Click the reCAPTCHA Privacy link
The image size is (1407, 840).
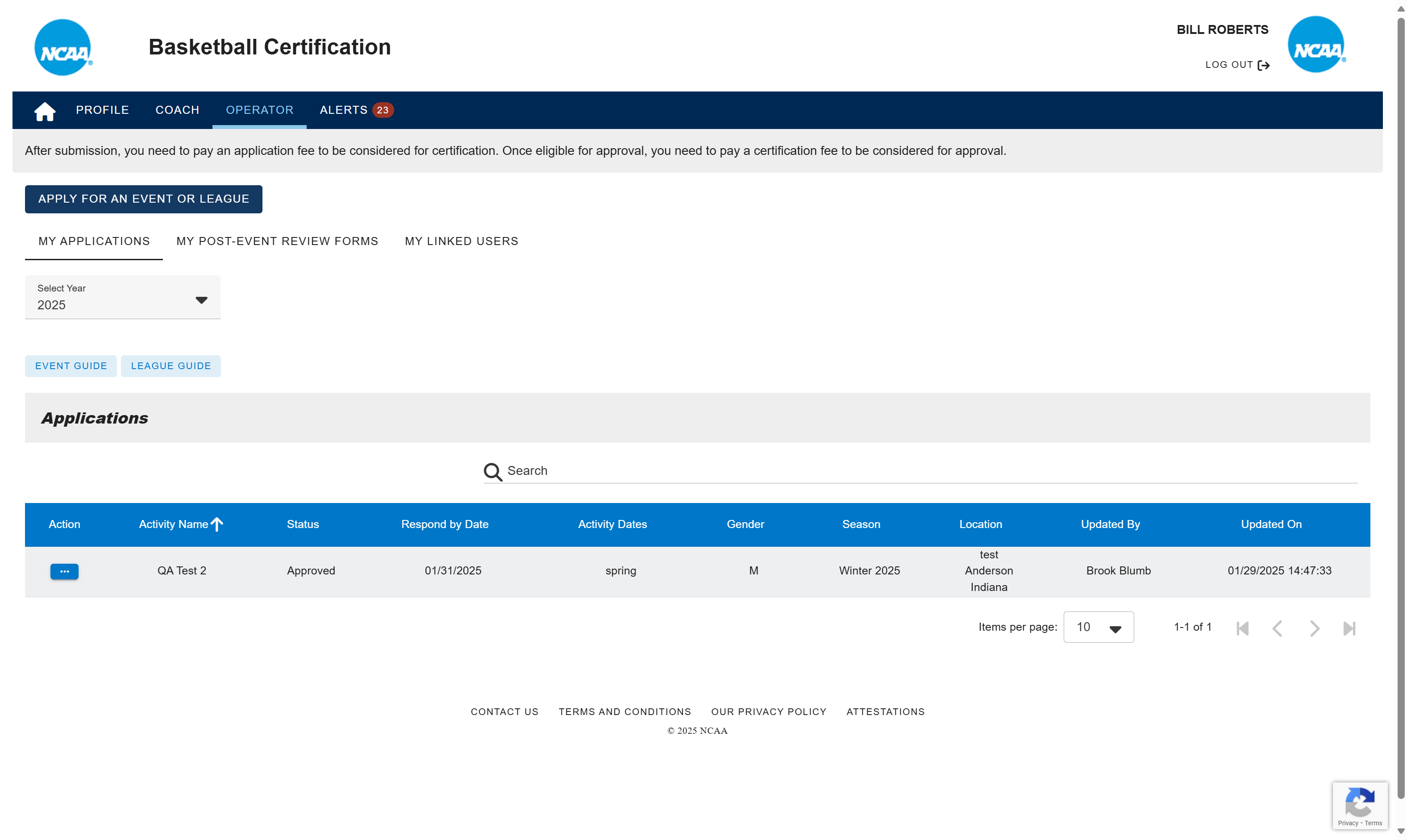tap(1348, 823)
